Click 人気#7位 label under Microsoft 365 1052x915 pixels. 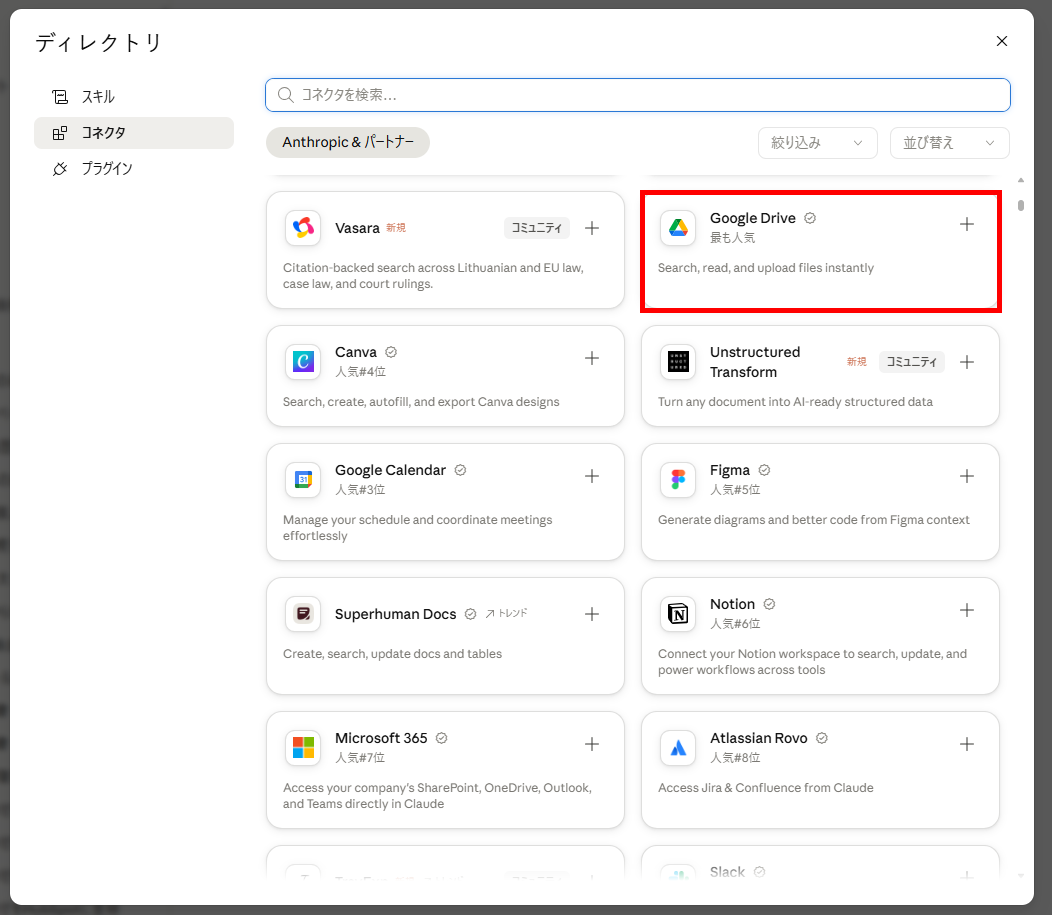(360, 758)
